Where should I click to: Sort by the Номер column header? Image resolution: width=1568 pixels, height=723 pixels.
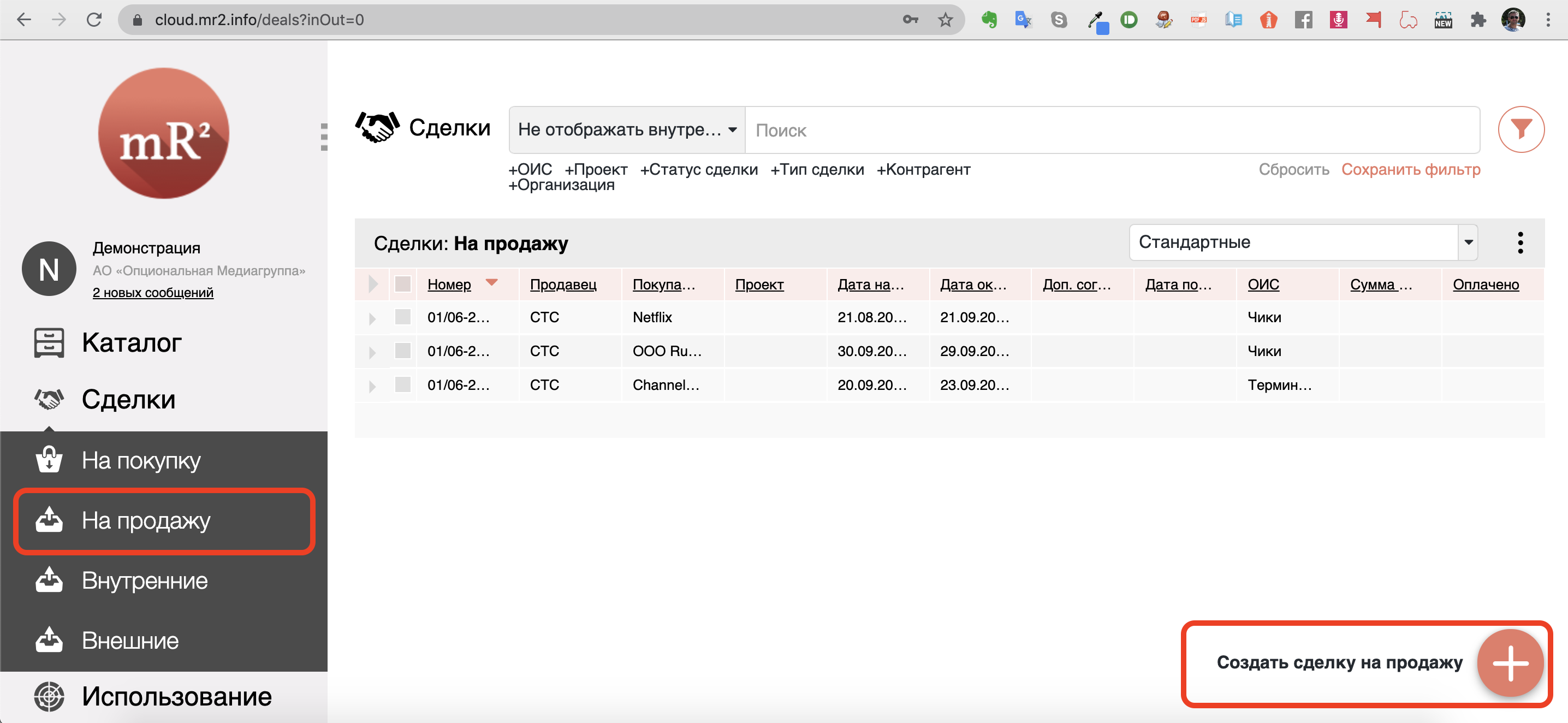[449, 284]
